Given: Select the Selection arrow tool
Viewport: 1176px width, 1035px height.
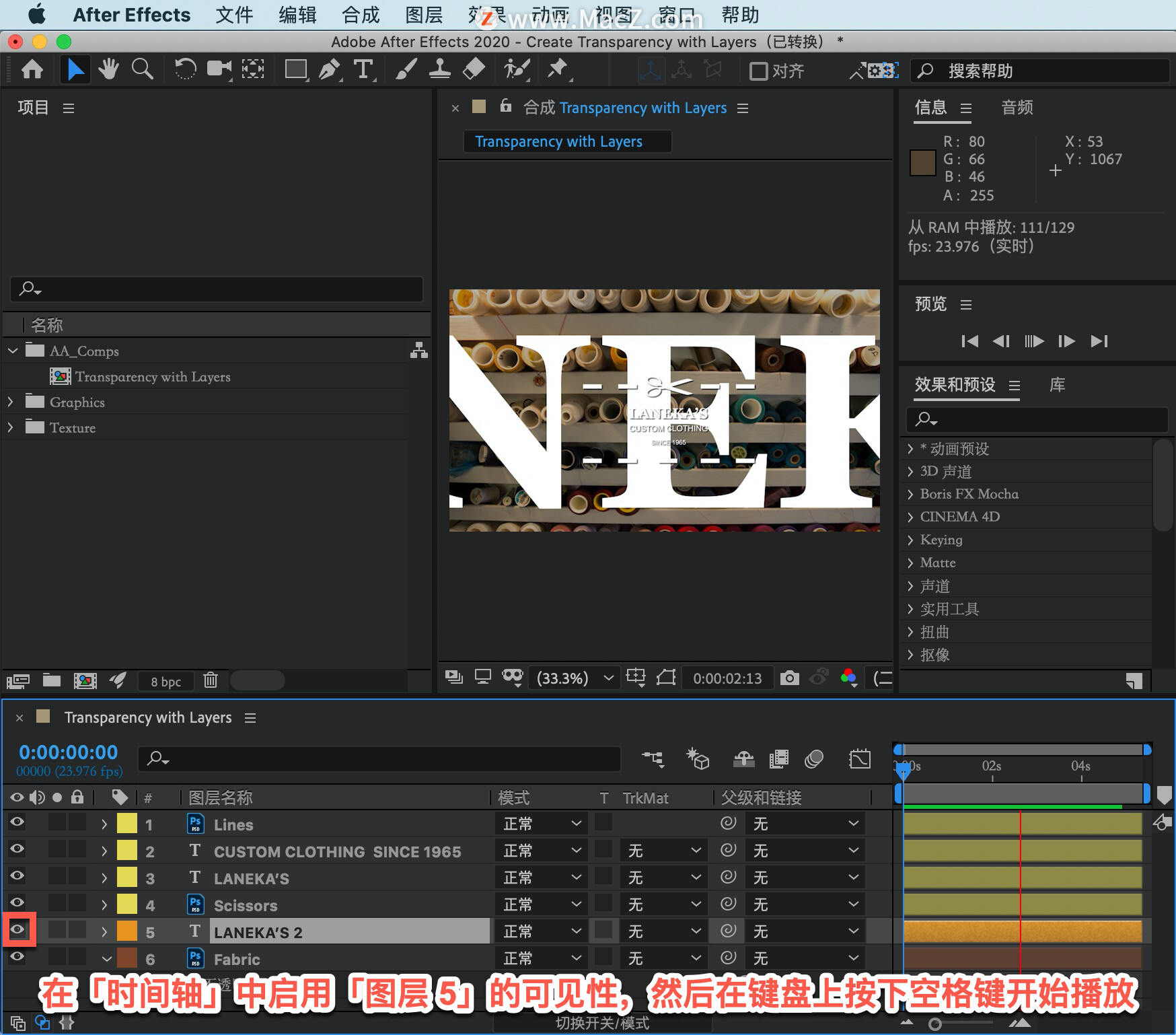Looking at the screenshot, I should click(x=75, y=69).
